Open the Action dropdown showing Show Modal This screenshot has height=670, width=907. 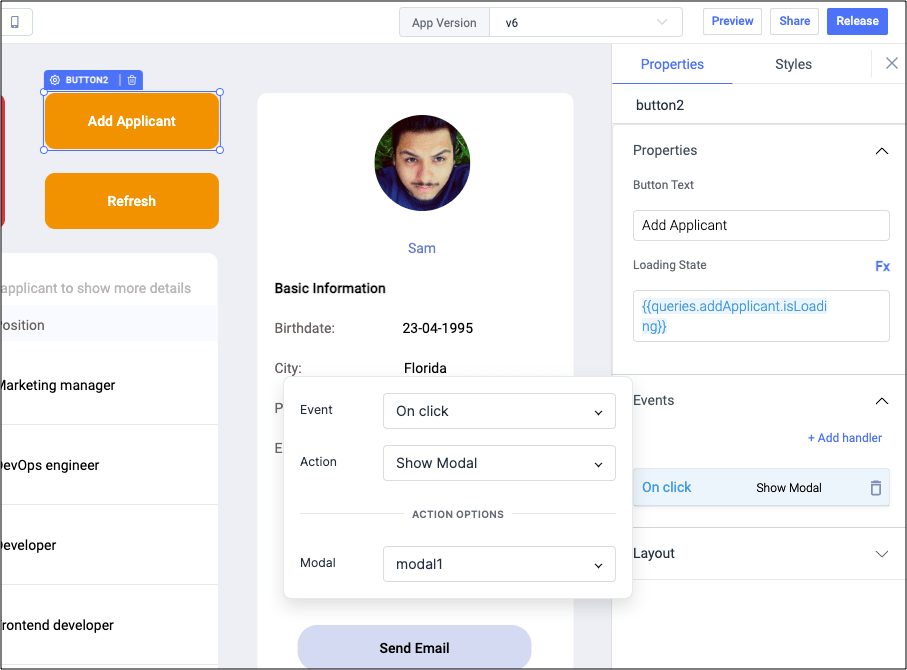tap(498, 463)
